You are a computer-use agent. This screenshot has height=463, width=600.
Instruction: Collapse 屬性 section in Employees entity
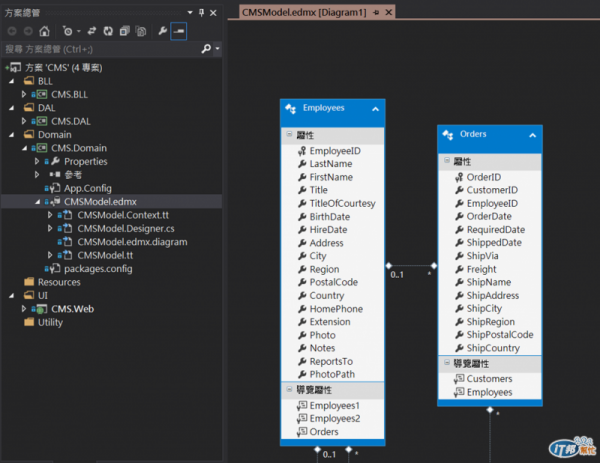tap(289, 134)
